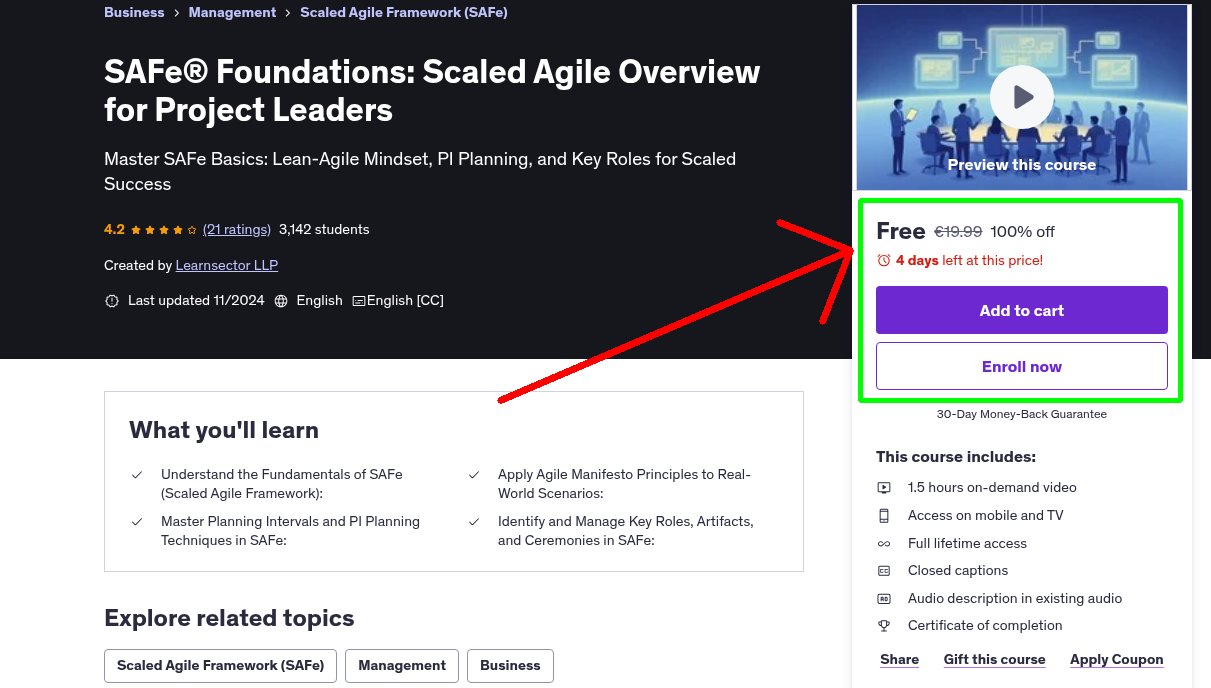Click Audio description in existing audio text
This screenshot has width=1211, height=688.
coord(1015,598)
